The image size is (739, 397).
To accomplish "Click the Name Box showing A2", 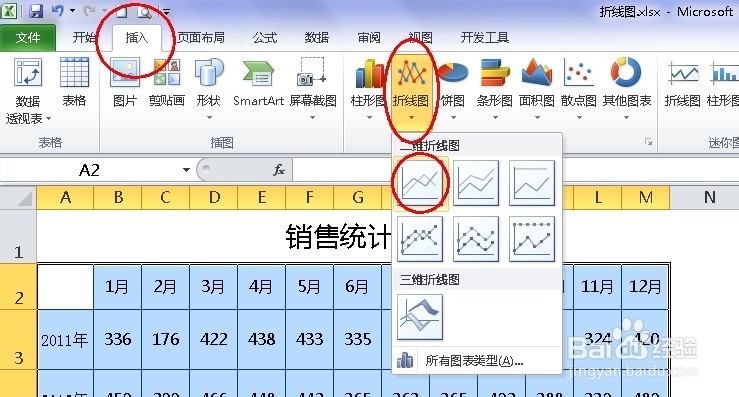I will pyautogui.click(x=90, y=170).
